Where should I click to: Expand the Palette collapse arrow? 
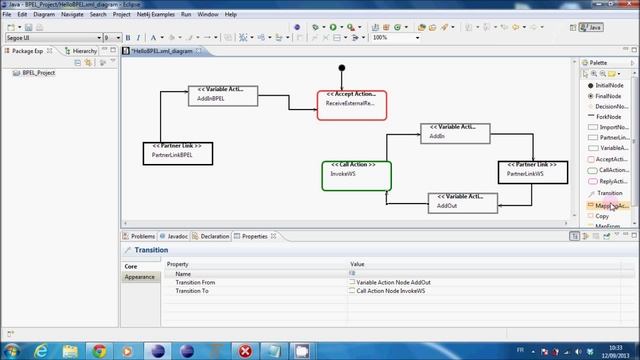[x=633, y=63]
